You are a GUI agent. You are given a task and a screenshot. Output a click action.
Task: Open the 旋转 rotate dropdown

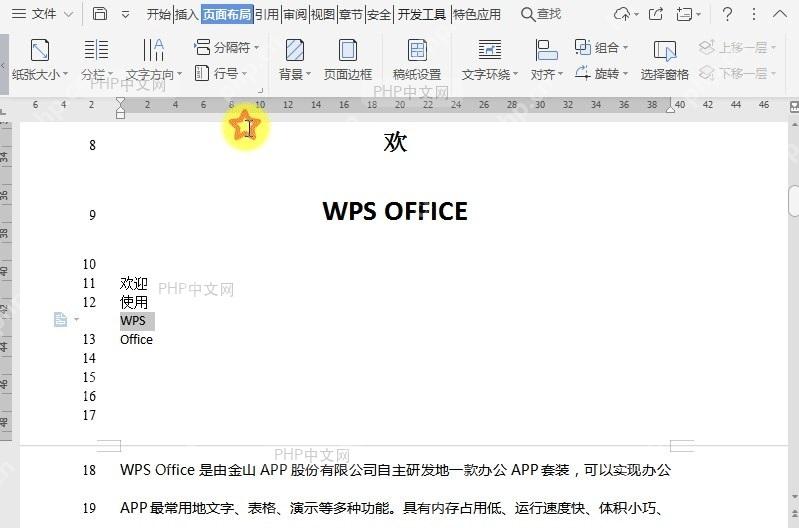tap(601, 73)
